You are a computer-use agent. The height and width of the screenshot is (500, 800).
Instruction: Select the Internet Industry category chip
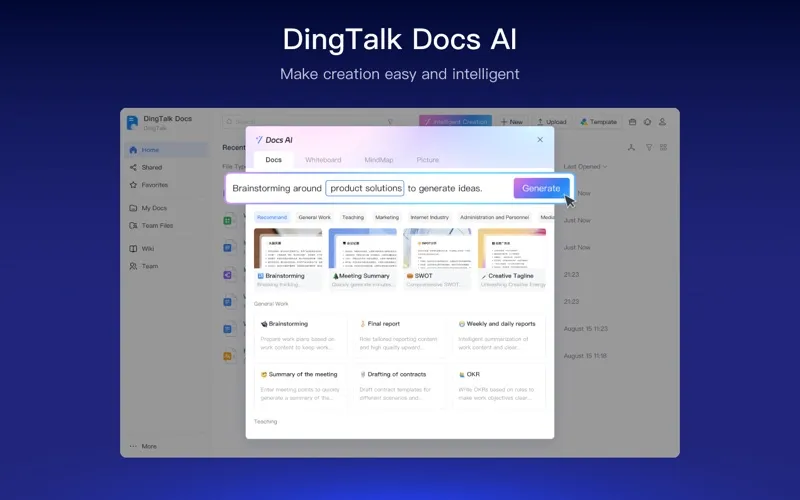coord(430,217)
